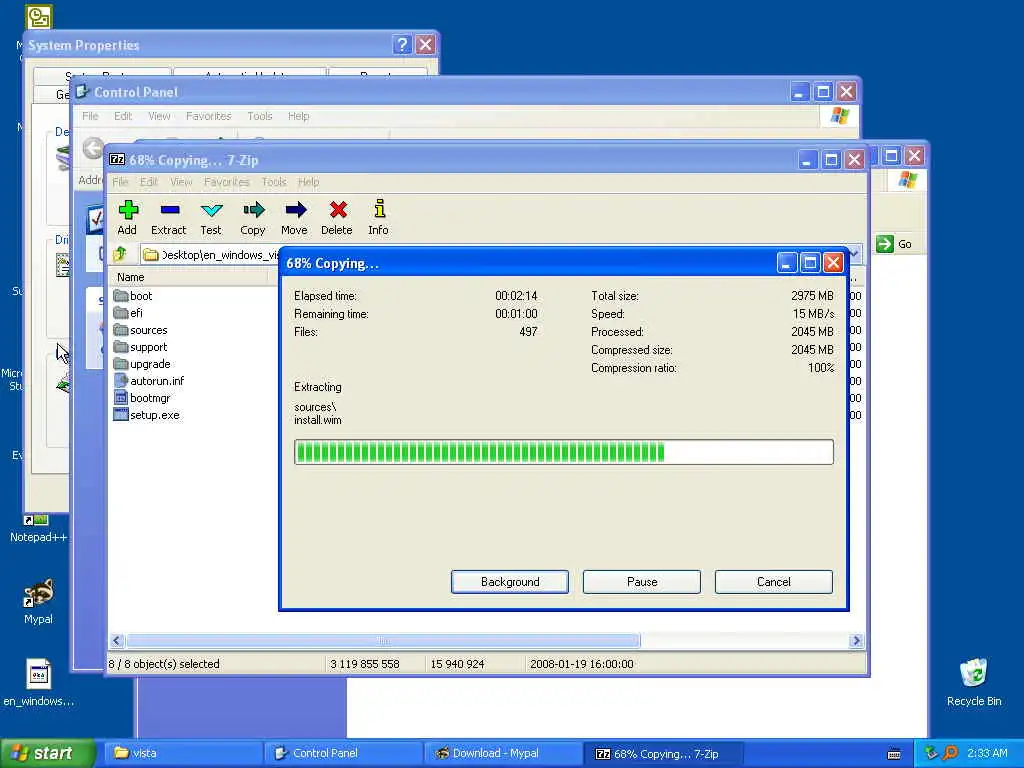Click the System Properties help question-mark button
This screenshot has height=768, width=1024.
(402, 44)
